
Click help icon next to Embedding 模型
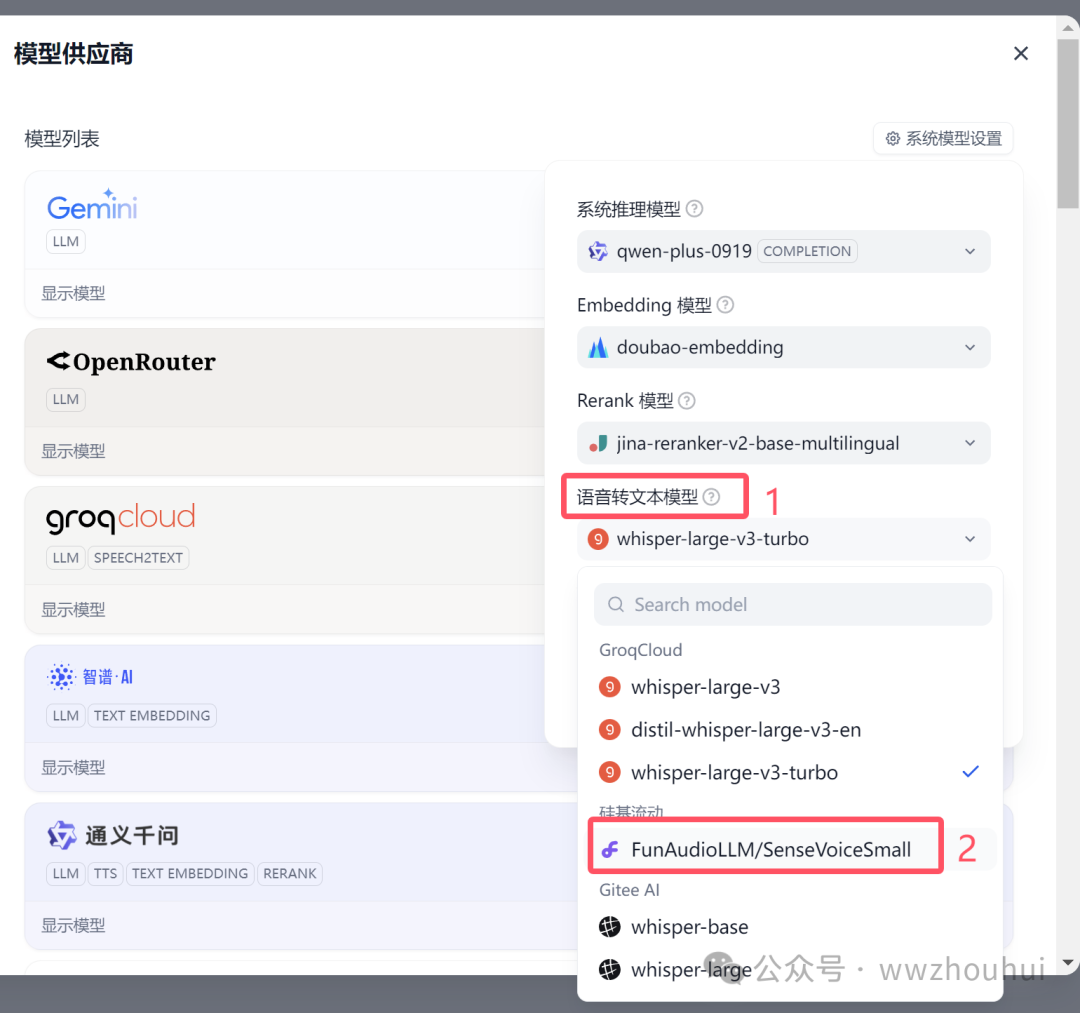(x=725, y=304)
